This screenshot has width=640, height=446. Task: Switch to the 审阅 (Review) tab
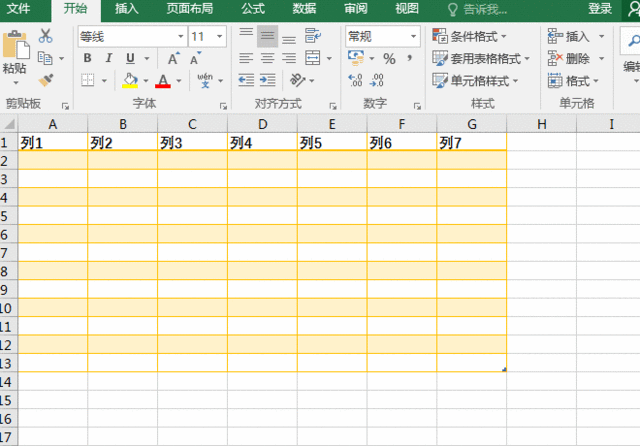pos(356,9)
